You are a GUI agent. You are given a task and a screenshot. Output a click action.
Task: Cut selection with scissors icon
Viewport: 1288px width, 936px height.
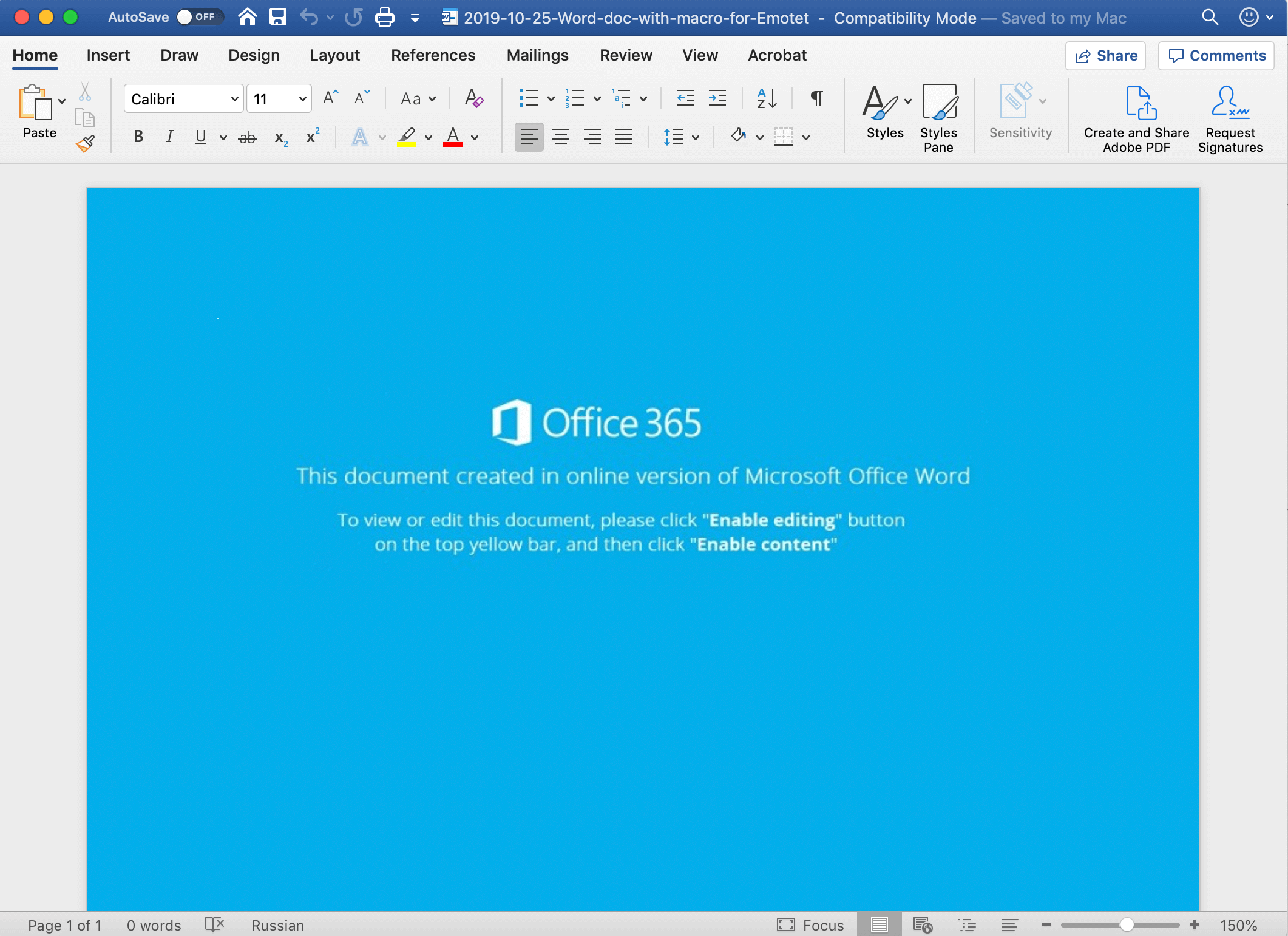pyautogui.click(x=85, y=92)
